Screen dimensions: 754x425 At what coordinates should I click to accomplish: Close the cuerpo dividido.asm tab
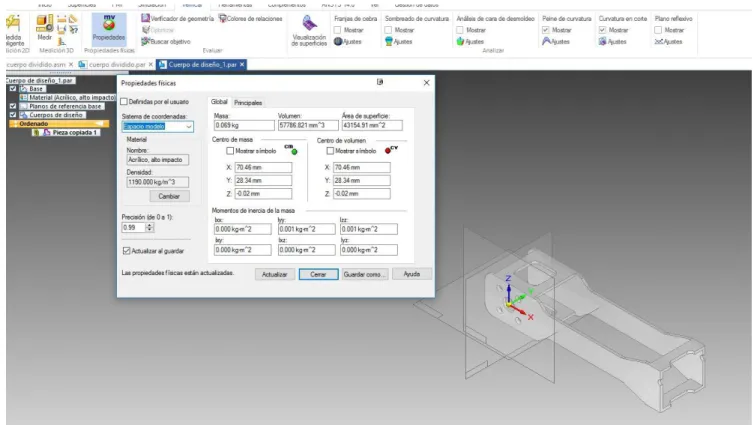(x=71, y=64)
